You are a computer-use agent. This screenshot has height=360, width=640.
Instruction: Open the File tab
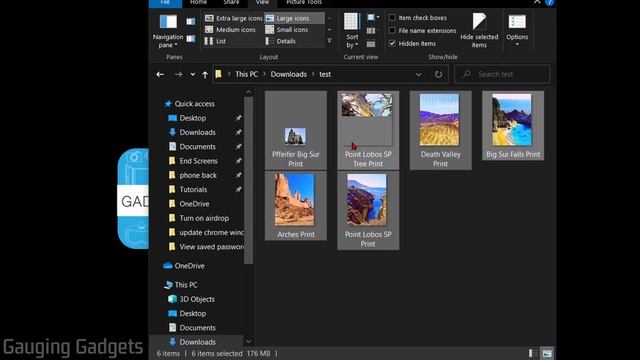[x=165, y=2]
